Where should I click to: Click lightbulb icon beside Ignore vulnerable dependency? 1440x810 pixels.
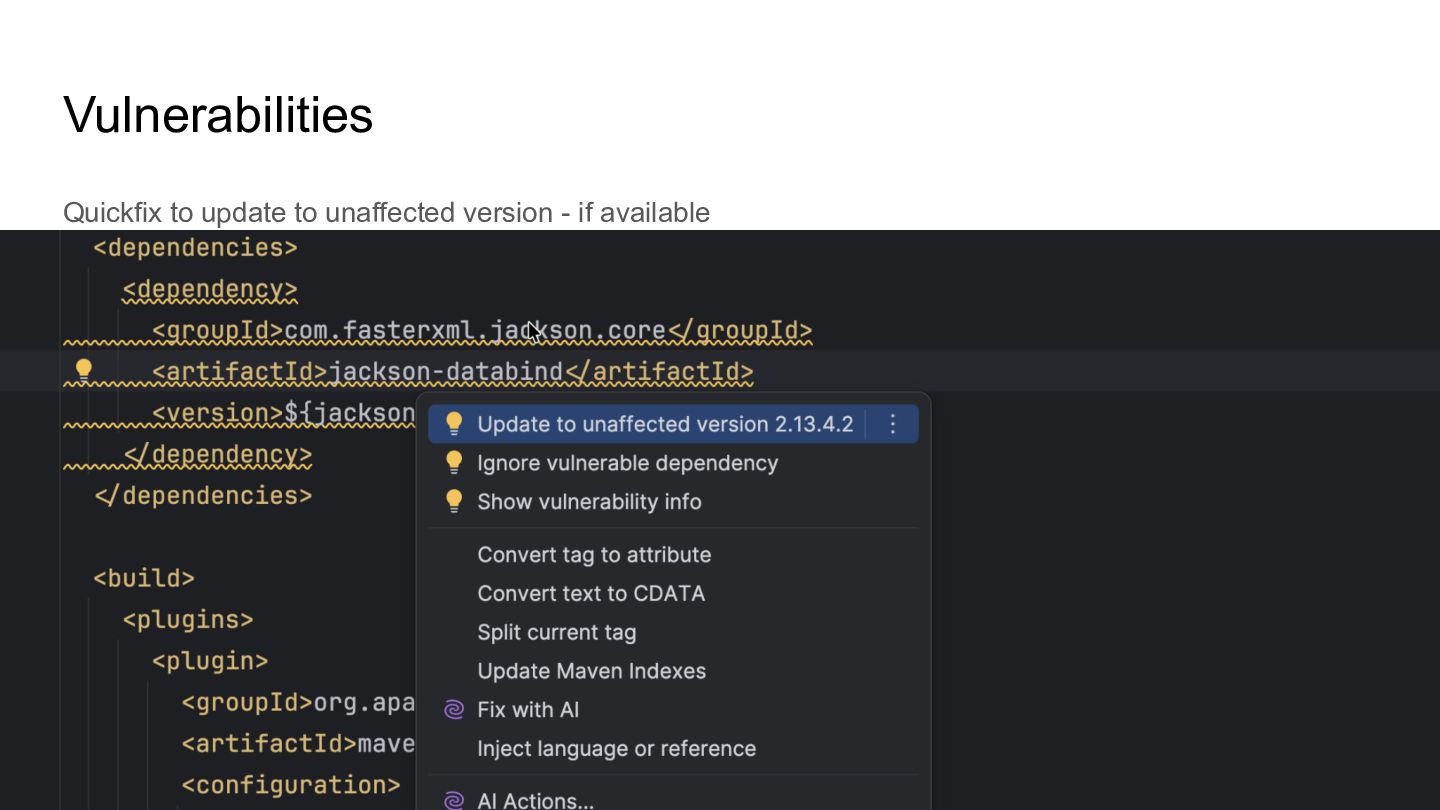click(454, 463)
